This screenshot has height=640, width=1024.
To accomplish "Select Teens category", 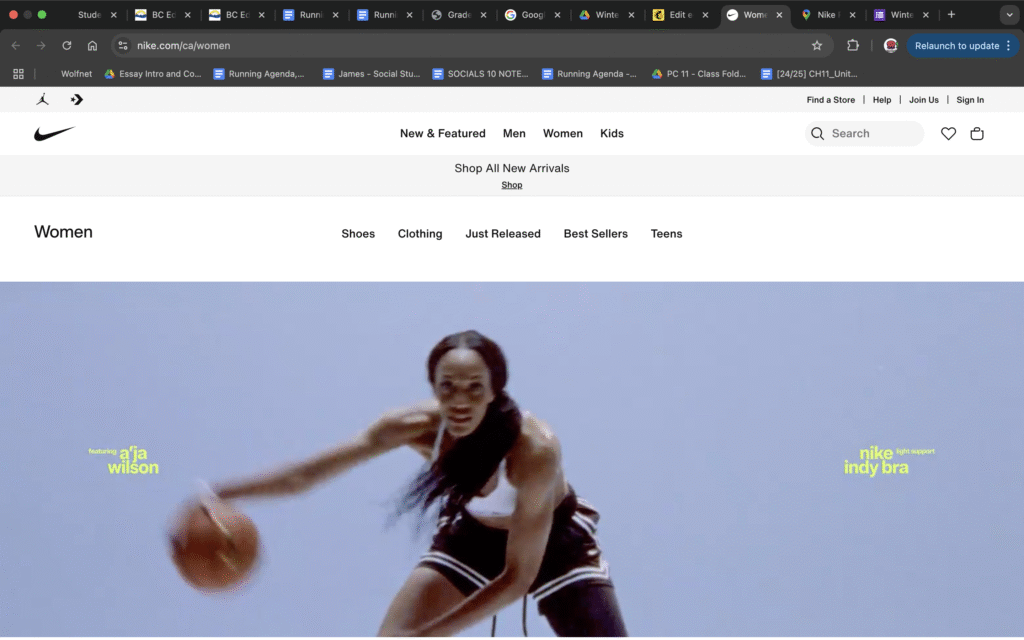I will (x=666, y=234).
